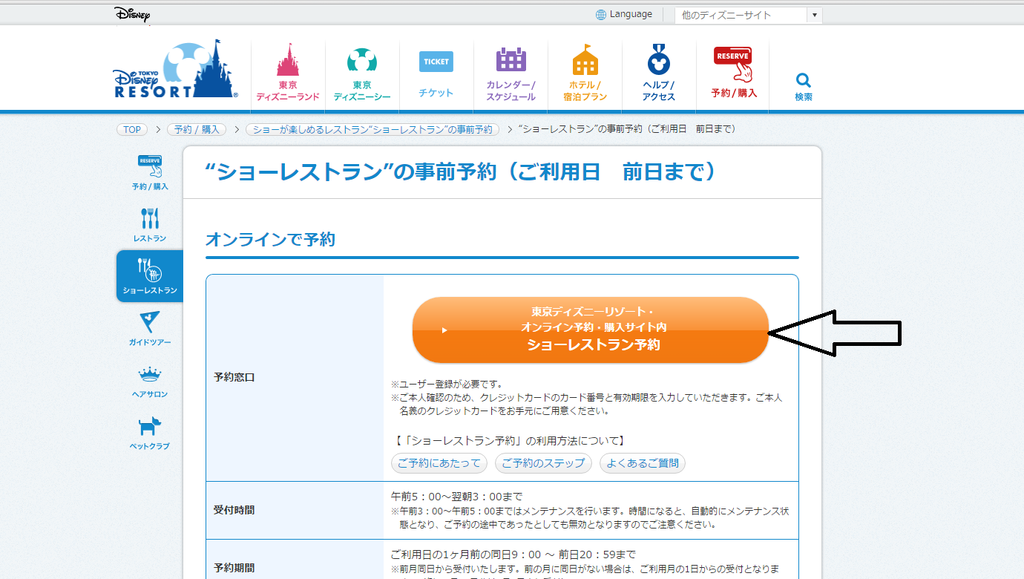Click the page title “ショーレストラン”の事前予約

[x=462, y=172]
